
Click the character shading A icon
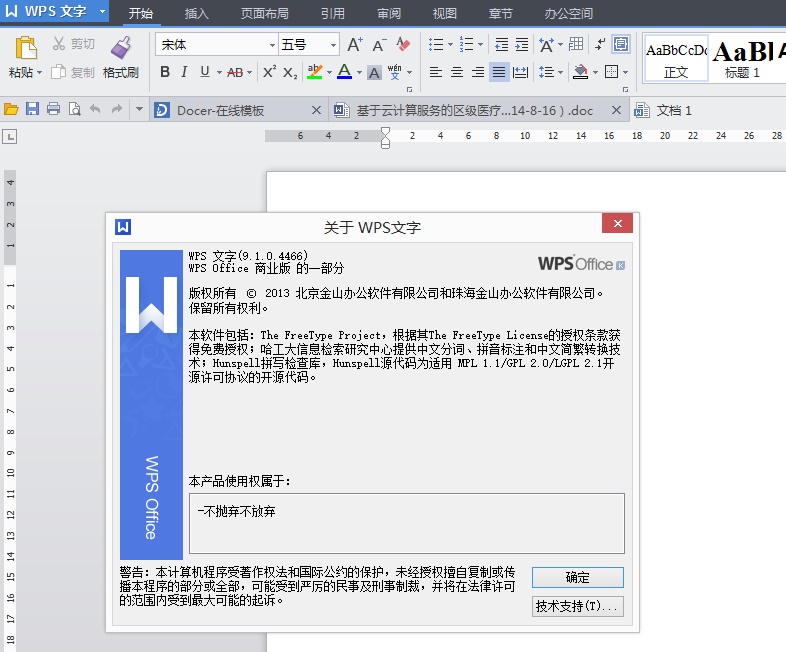click(374, 73)
